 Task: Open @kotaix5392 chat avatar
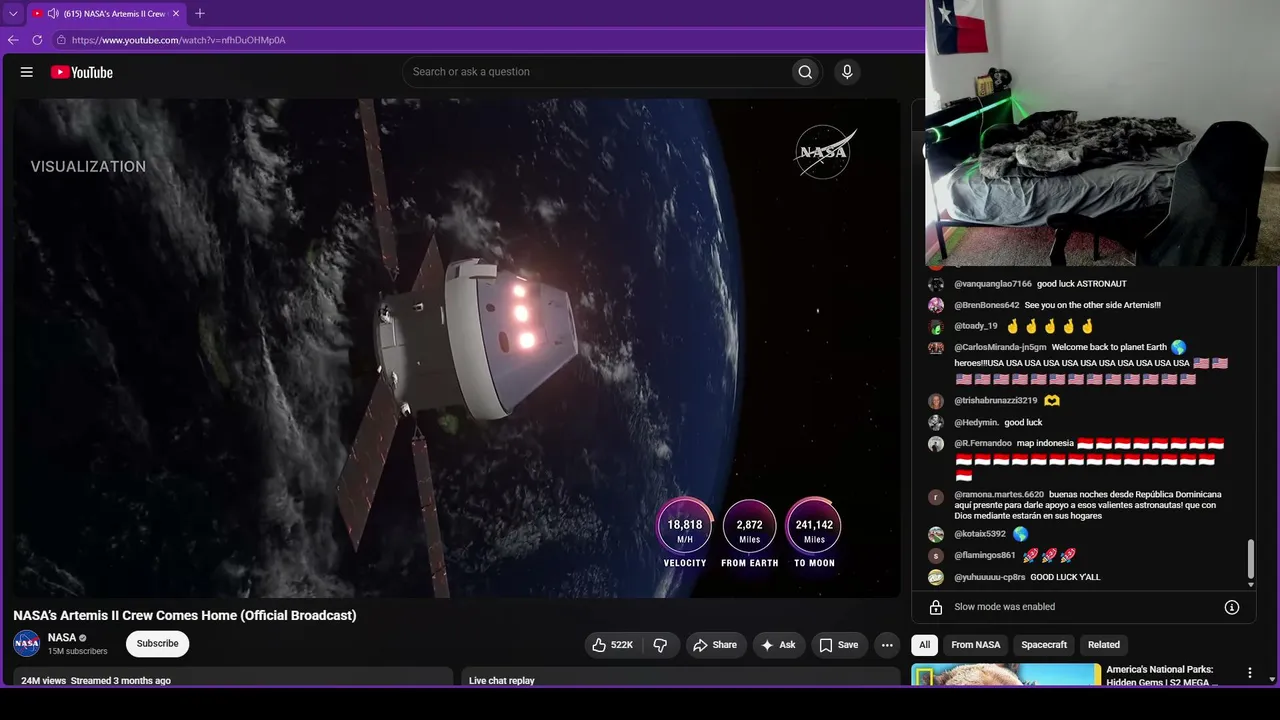pos(936,534)
